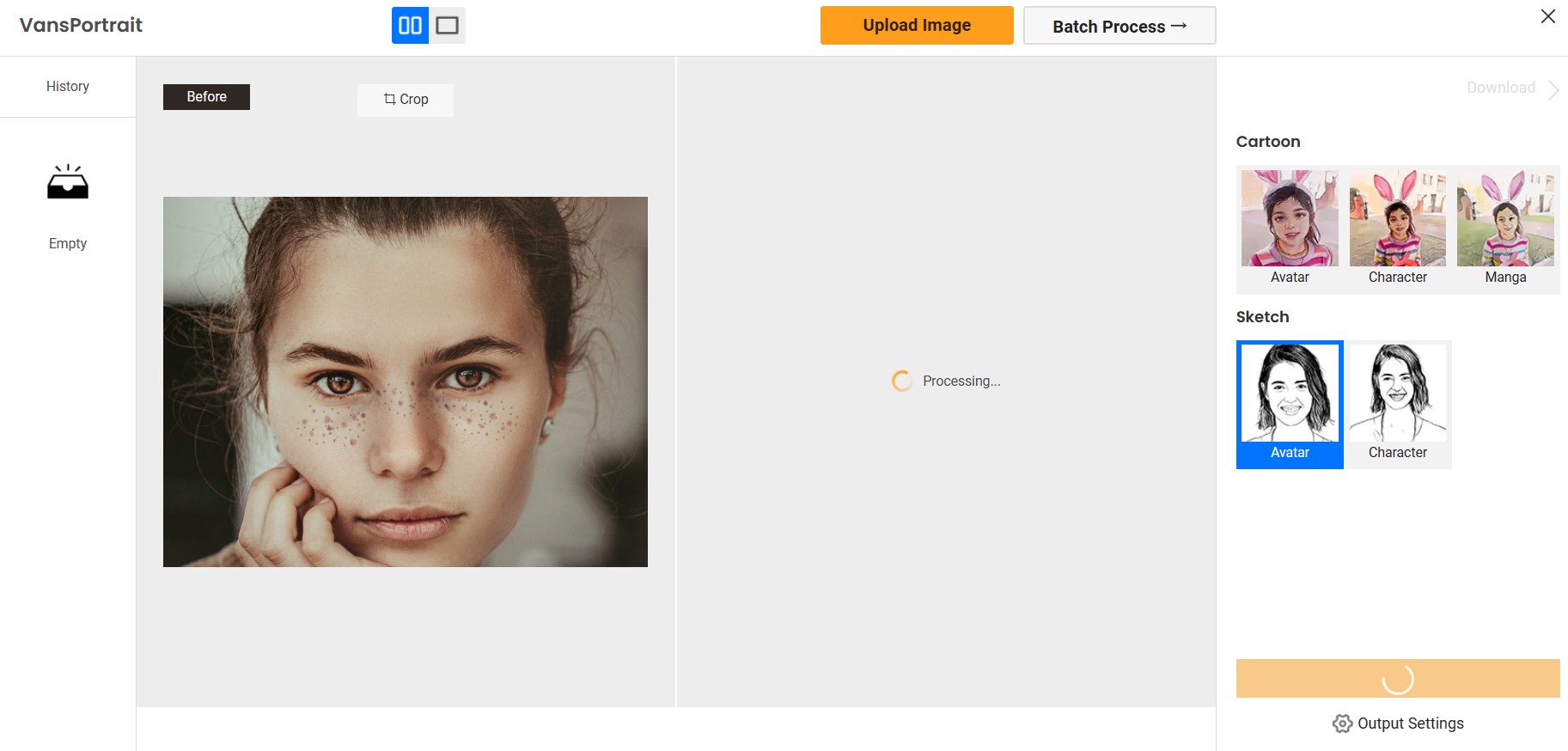The image size is (1568, 751).
Task: Click the Upload Image button
Action: 917,25
